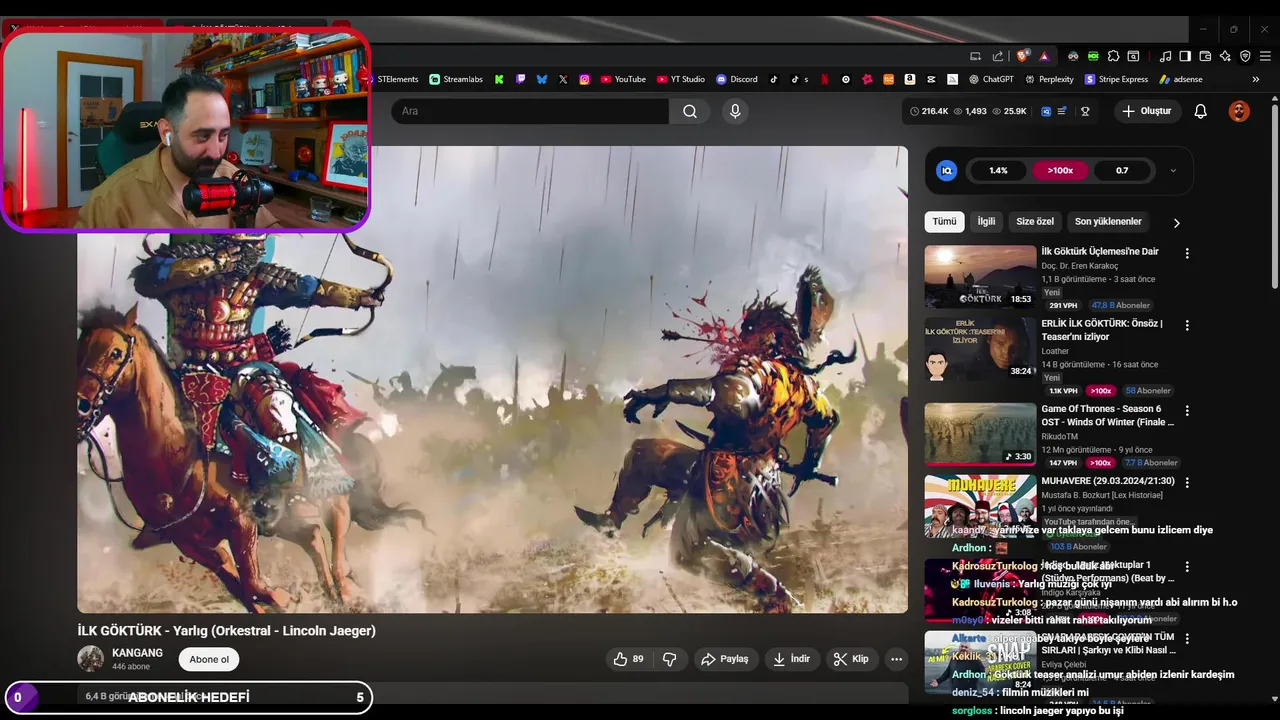Click the Brave Shields lion icon
The height and width of the screenshot is (720, 1280).
click(x=1023, y=56)
